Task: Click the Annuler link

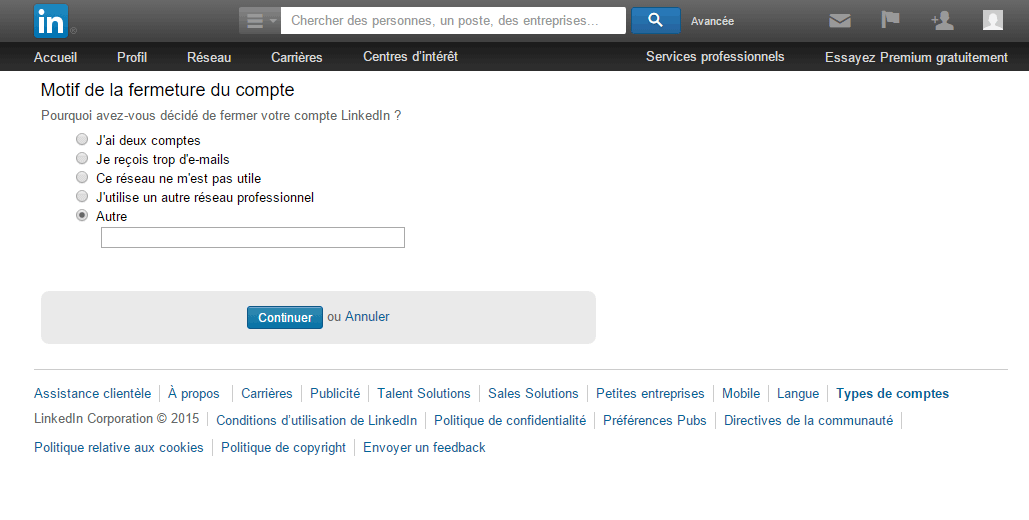Action: pyautogui.click(x=367, y=317)
